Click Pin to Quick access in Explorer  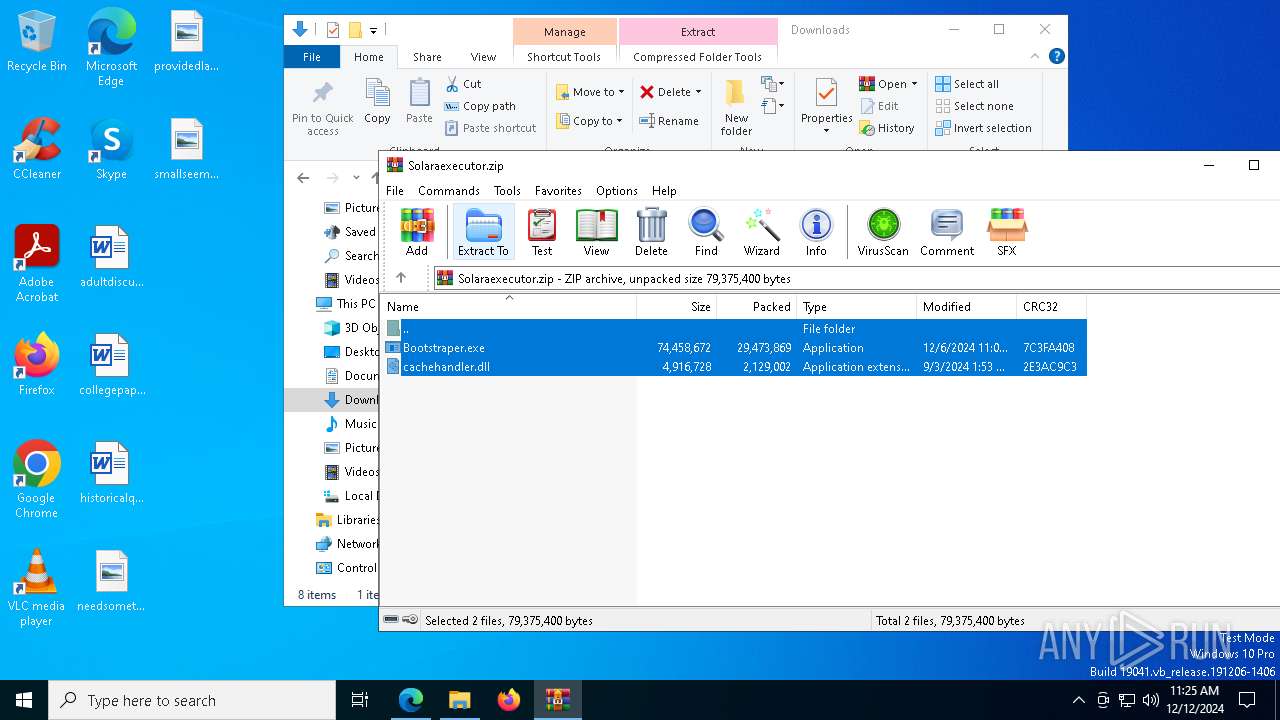pos(322,108)
